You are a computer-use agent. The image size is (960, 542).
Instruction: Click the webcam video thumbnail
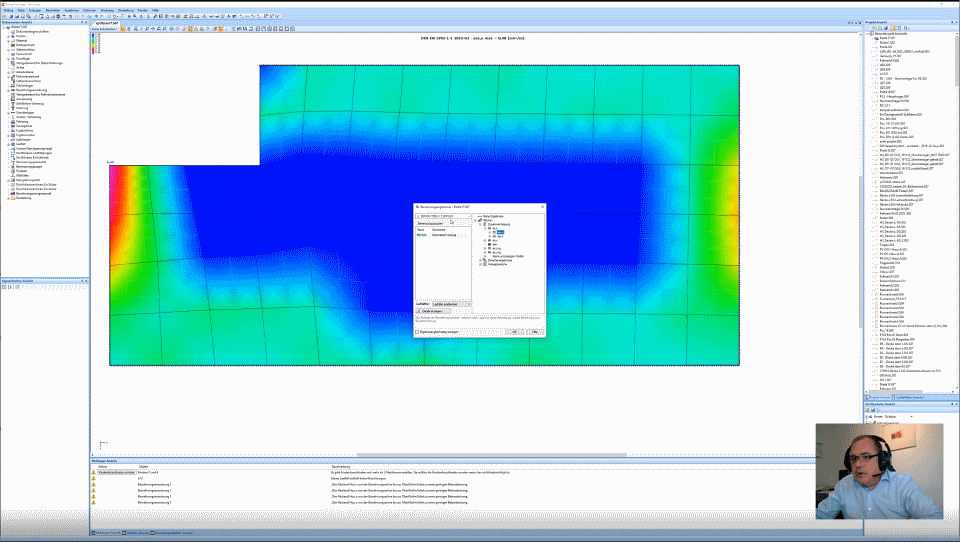pyautogui.click(x=879, y=471)
